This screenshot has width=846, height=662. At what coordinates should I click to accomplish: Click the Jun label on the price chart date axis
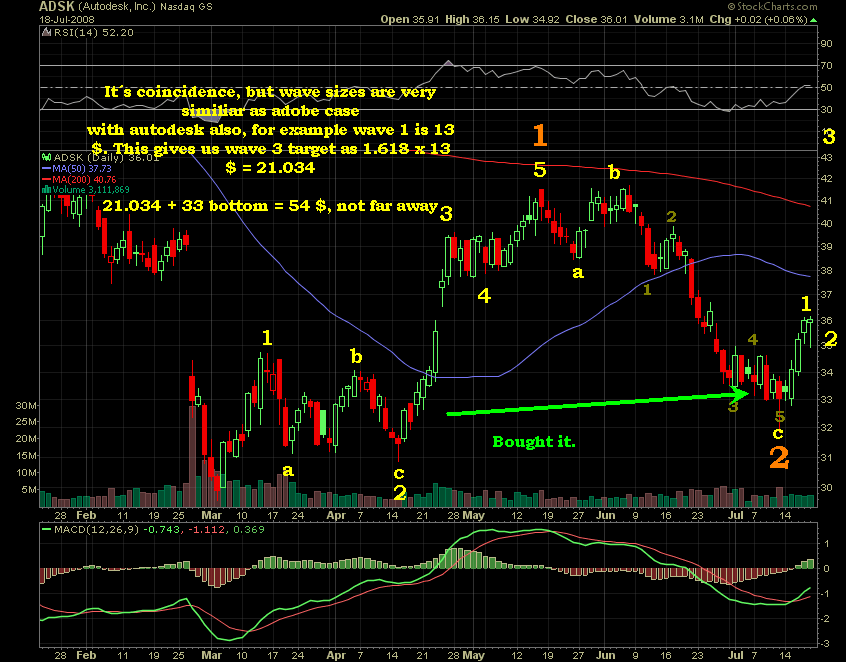[606, 515]
